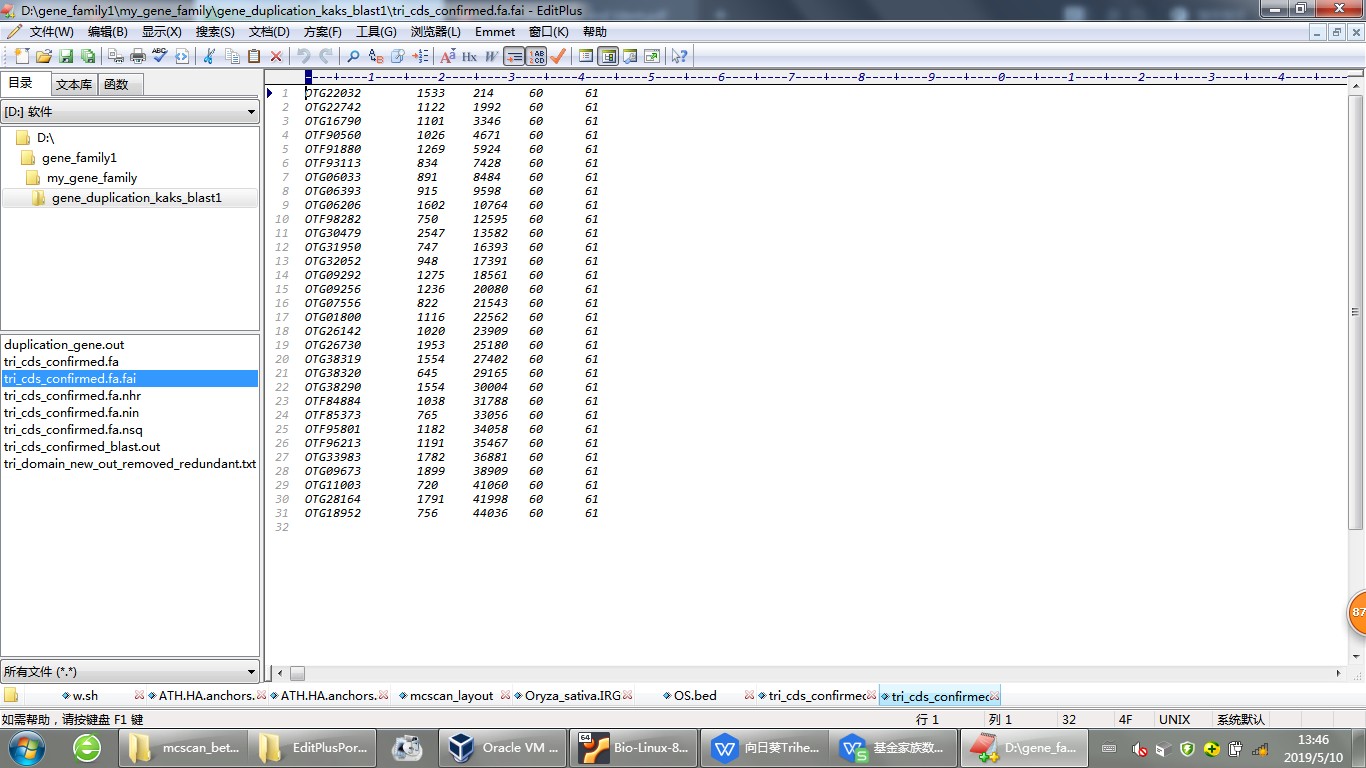Open the 搜索(S) menu
This screenshot has width=1366, height=768.
click(215, 32)
